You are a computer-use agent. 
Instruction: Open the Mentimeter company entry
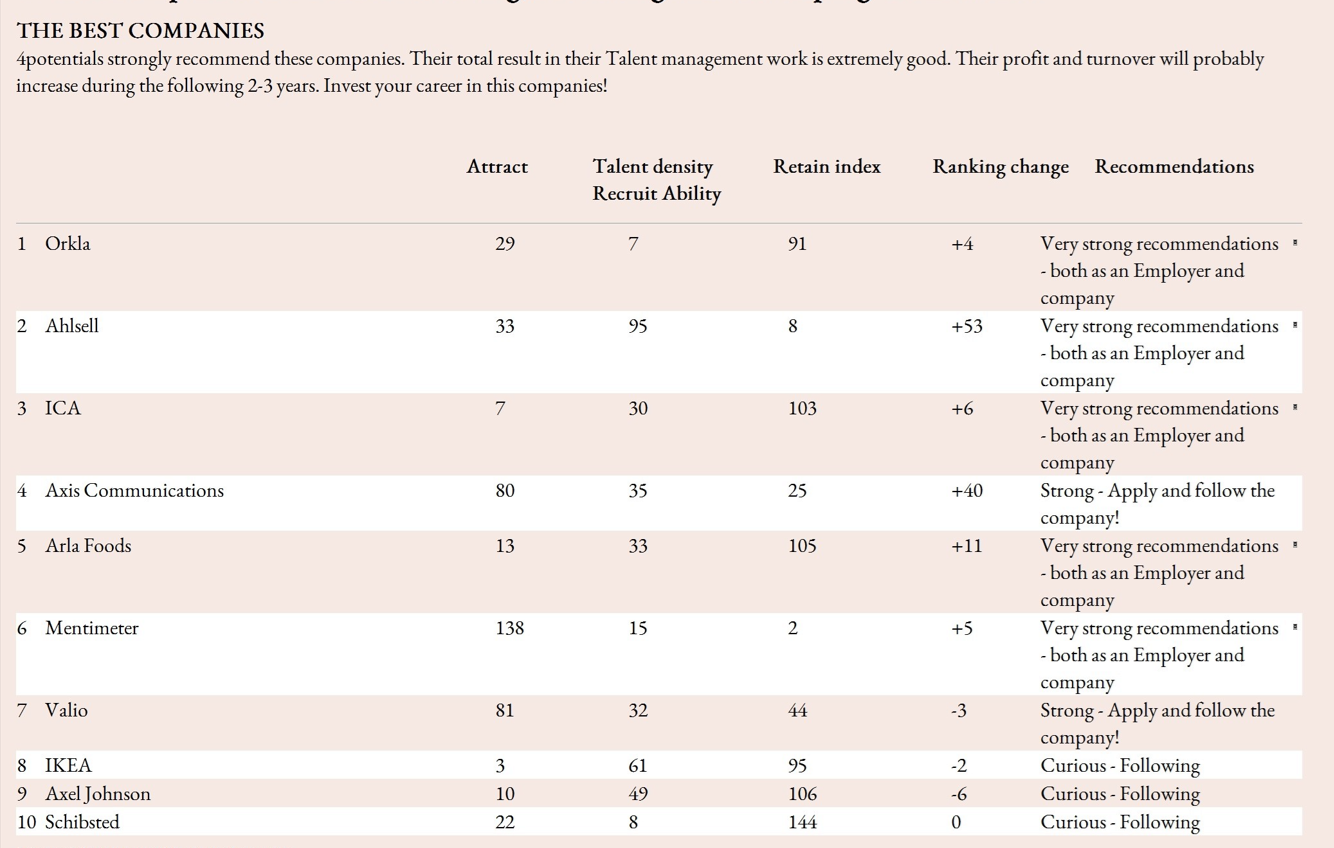click(x=91, y=629)
